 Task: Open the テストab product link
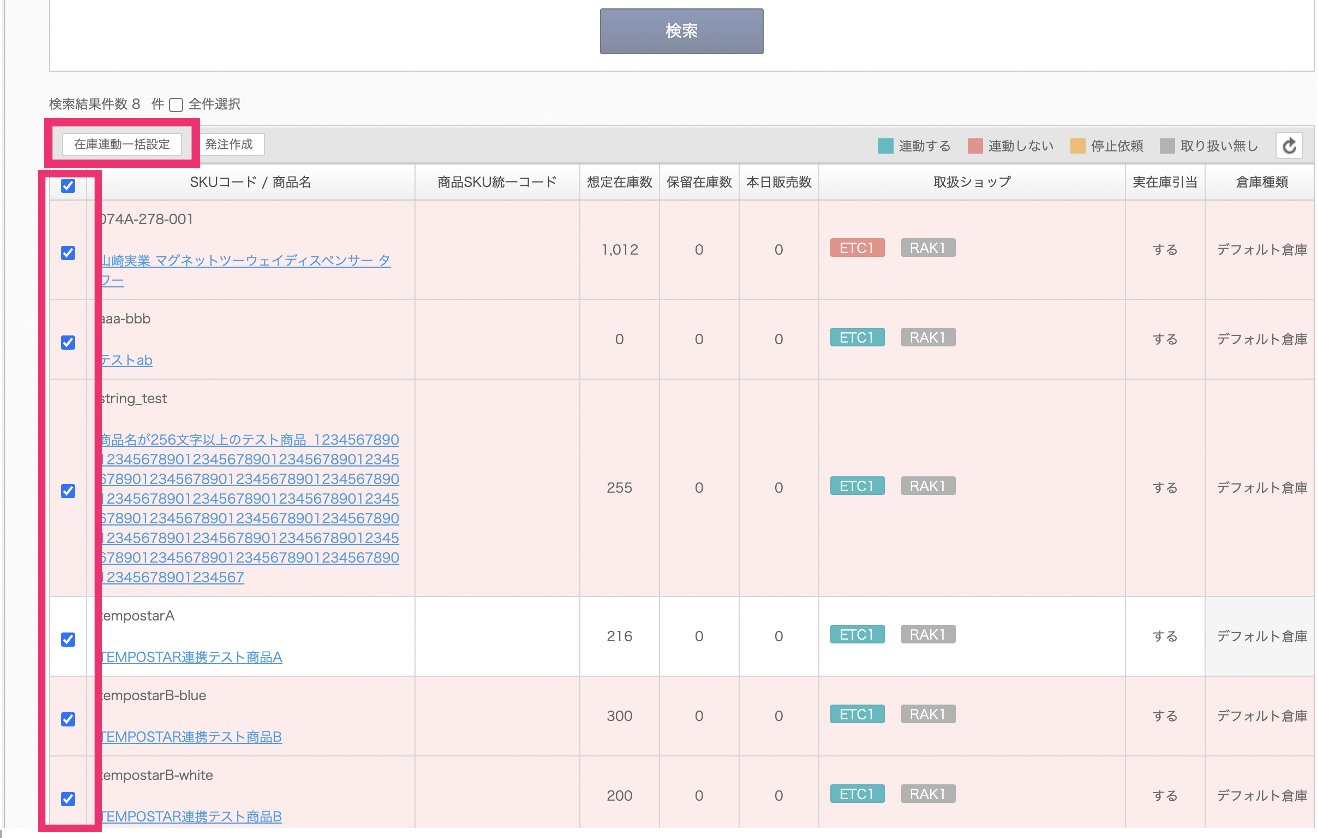coord(126,360)
